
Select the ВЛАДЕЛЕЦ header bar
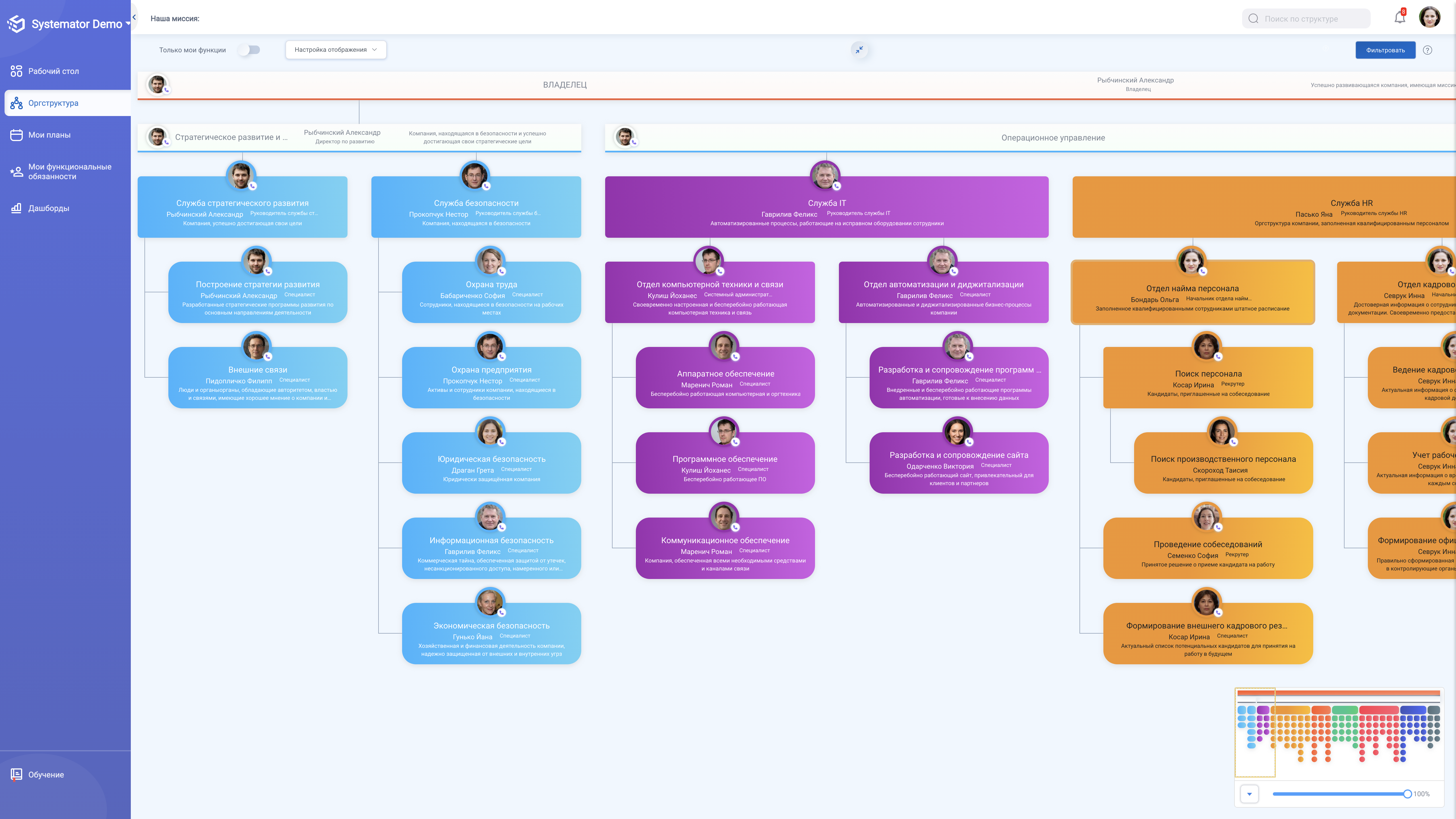[x=796, y=85]
